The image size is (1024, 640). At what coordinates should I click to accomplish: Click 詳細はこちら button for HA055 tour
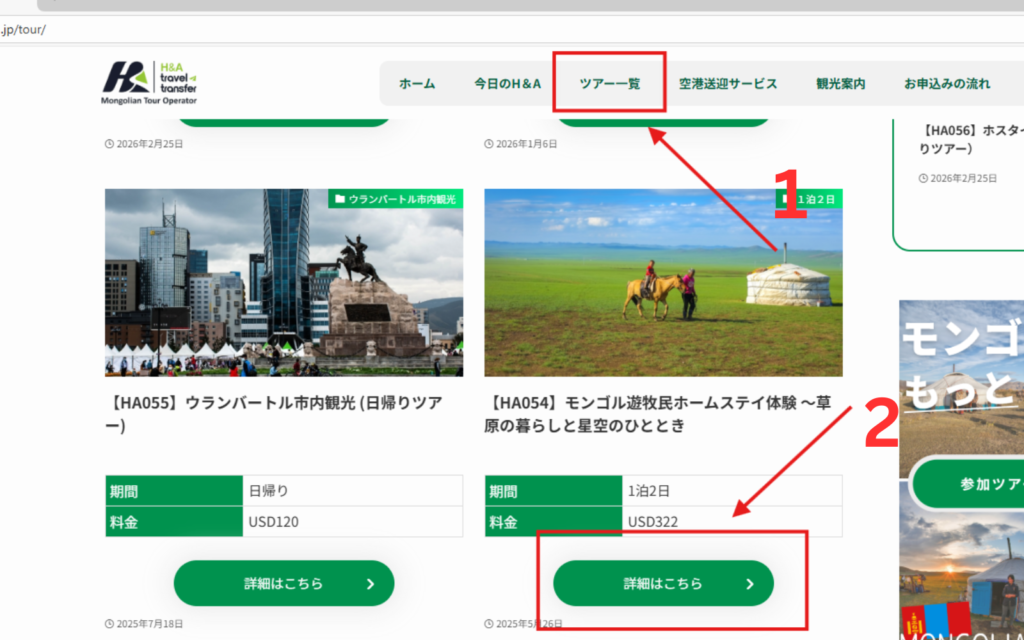click(x=284, y=583)
